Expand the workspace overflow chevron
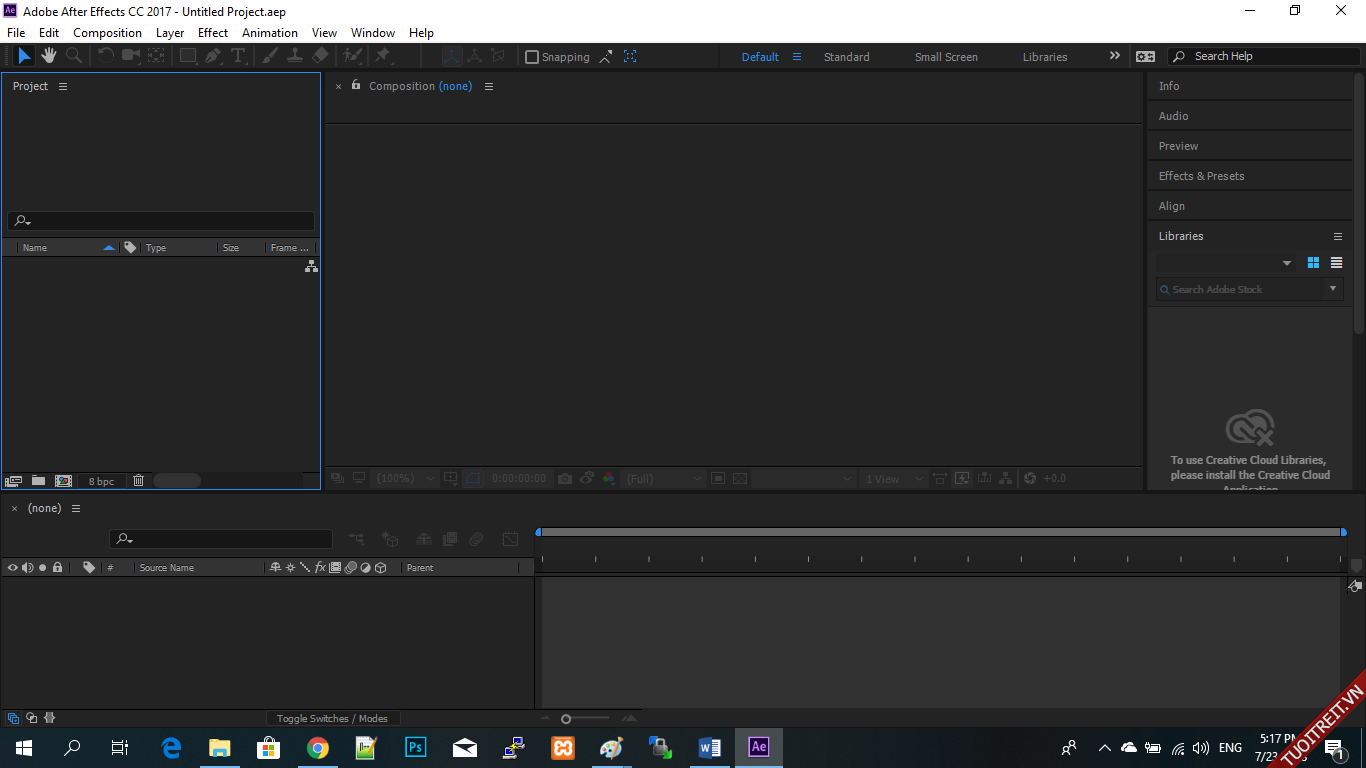The width and height of the screenshot is (1366, 768). 1114,56
